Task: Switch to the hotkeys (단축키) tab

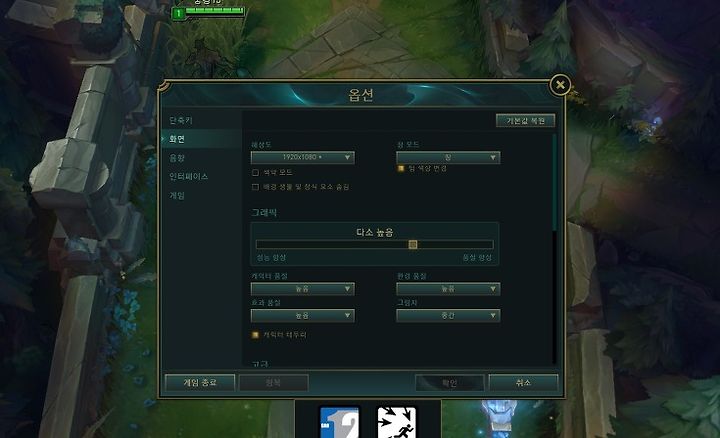Action: [181, 120]
